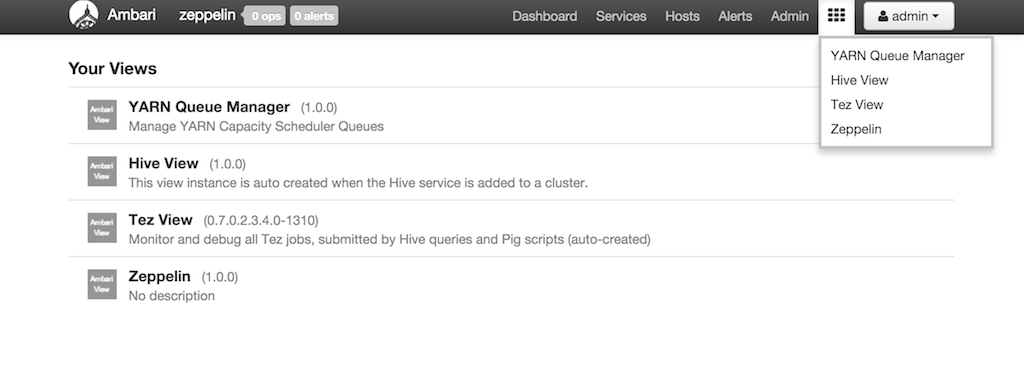Open the 0 alerts badge
This screenshot has width=1024, height=386.
click(x=313, y=16)
